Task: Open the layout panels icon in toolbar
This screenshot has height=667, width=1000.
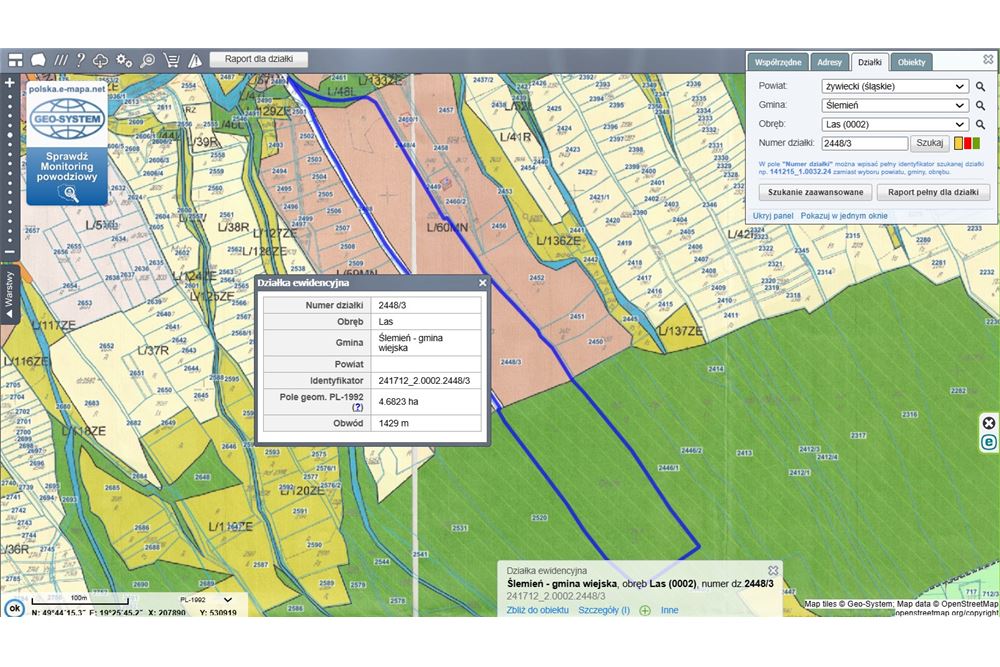Action: [x=15, y=60]
